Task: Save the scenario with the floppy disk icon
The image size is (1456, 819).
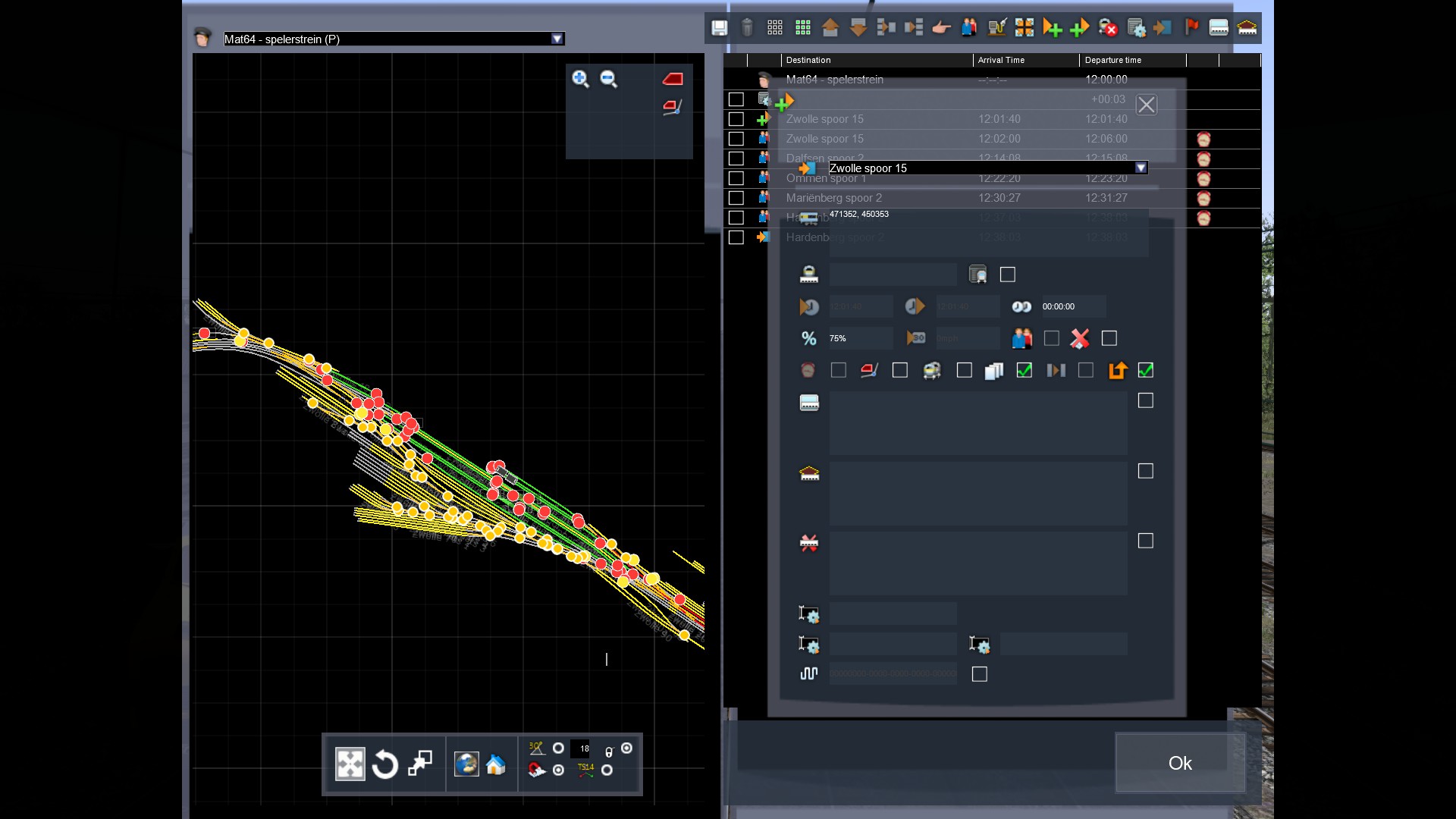Action: (x=719, y=28)
